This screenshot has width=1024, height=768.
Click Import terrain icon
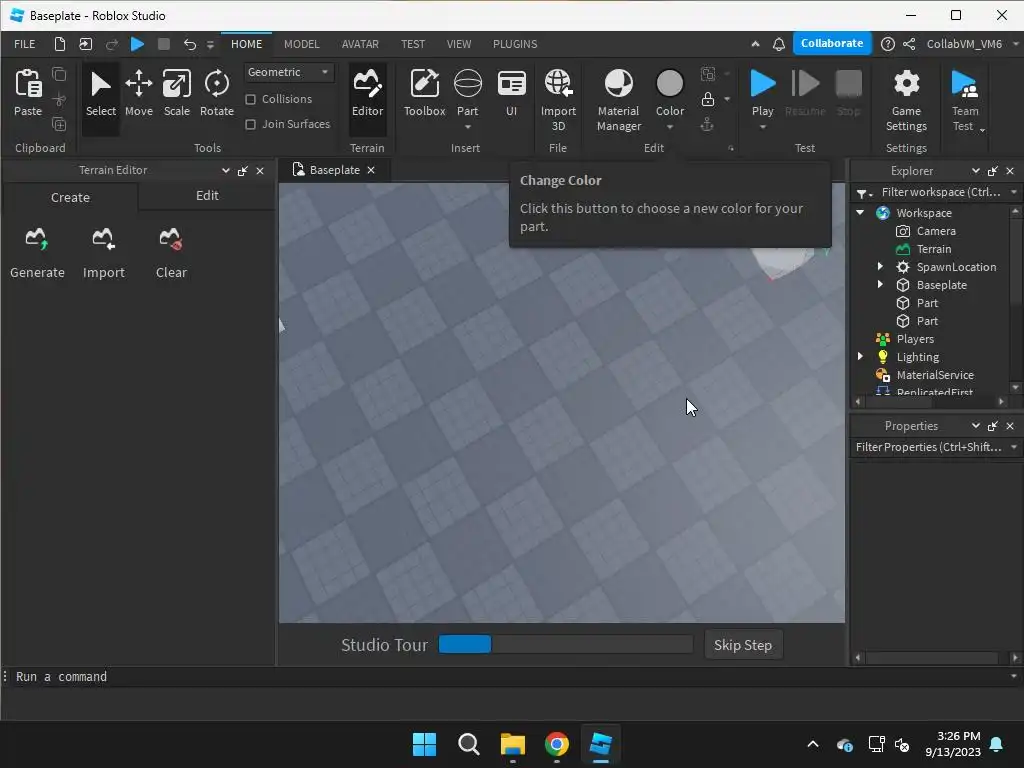tap(103, 239)
